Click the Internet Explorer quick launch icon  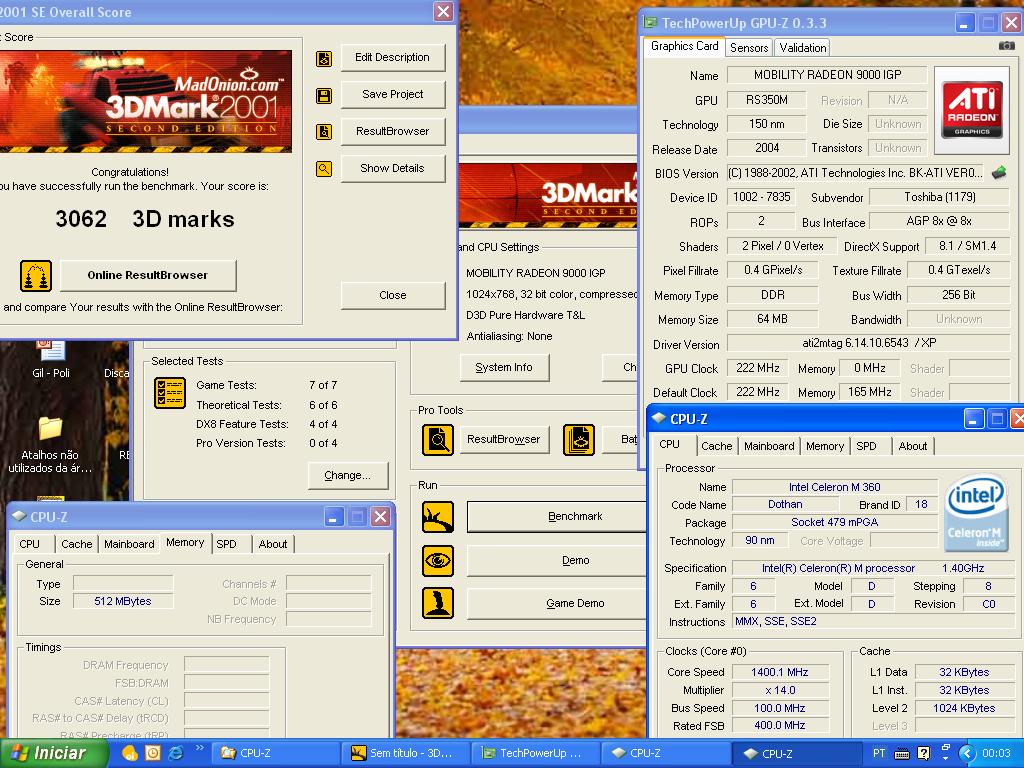point(176,753)
